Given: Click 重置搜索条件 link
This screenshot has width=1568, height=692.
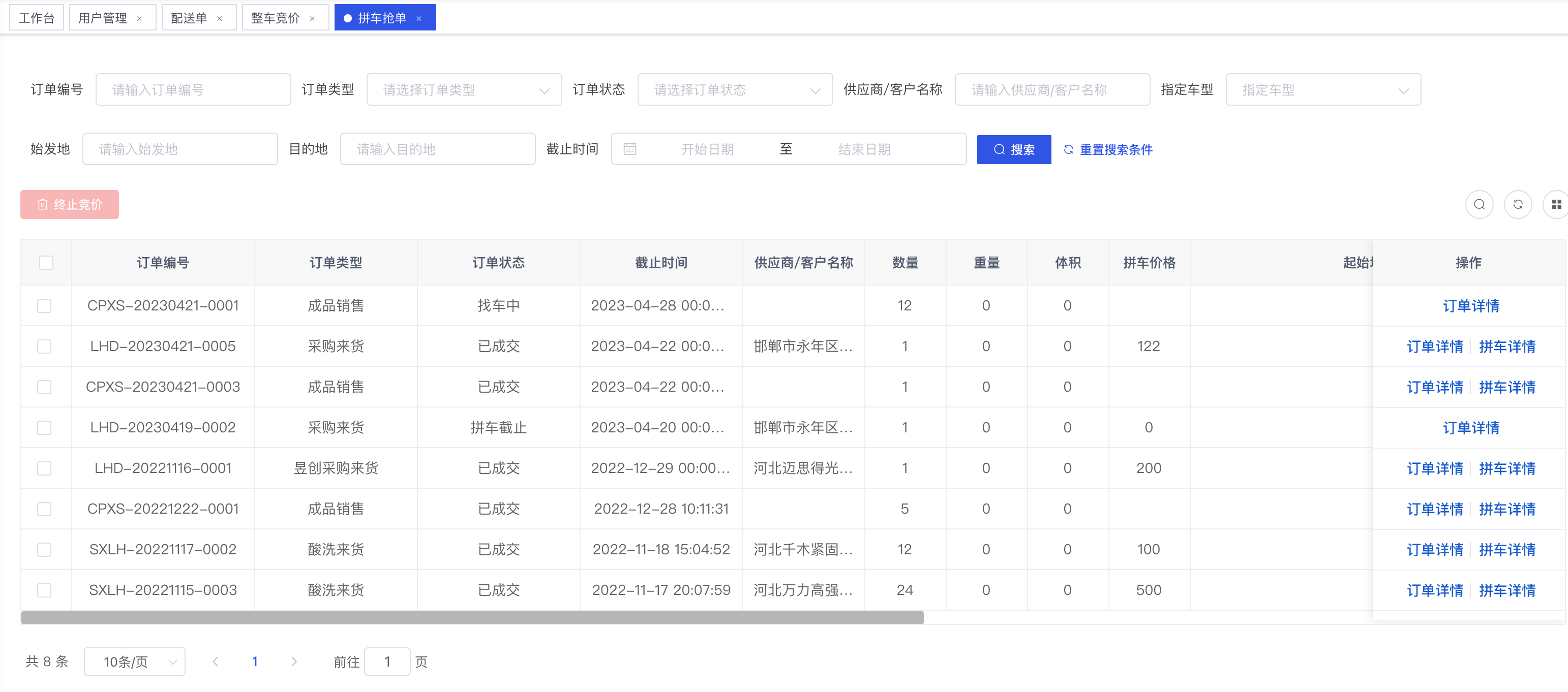Looking at the screenshot, I should point(1108,149).
